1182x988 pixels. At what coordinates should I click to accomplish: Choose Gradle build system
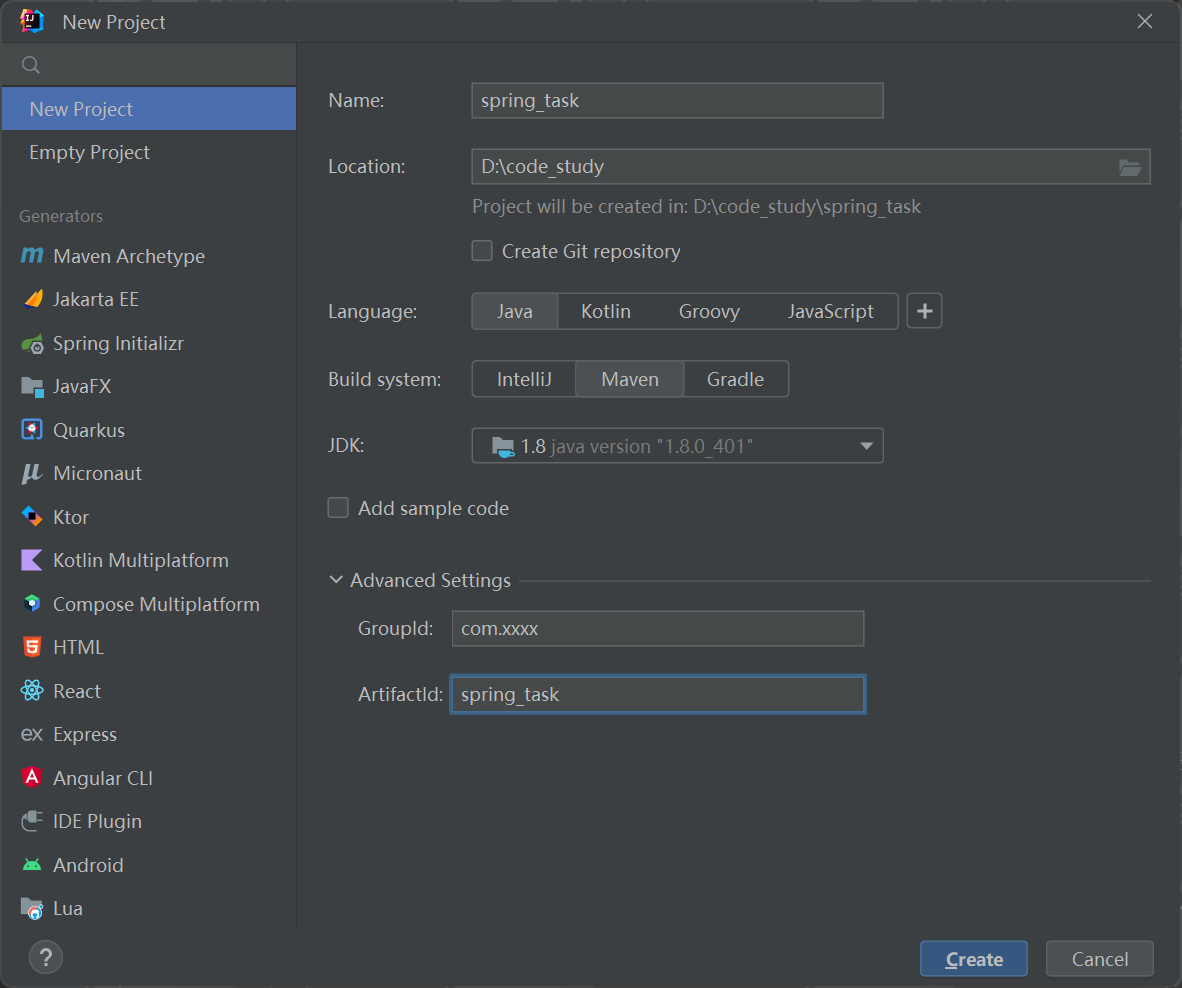click(735, 379)
